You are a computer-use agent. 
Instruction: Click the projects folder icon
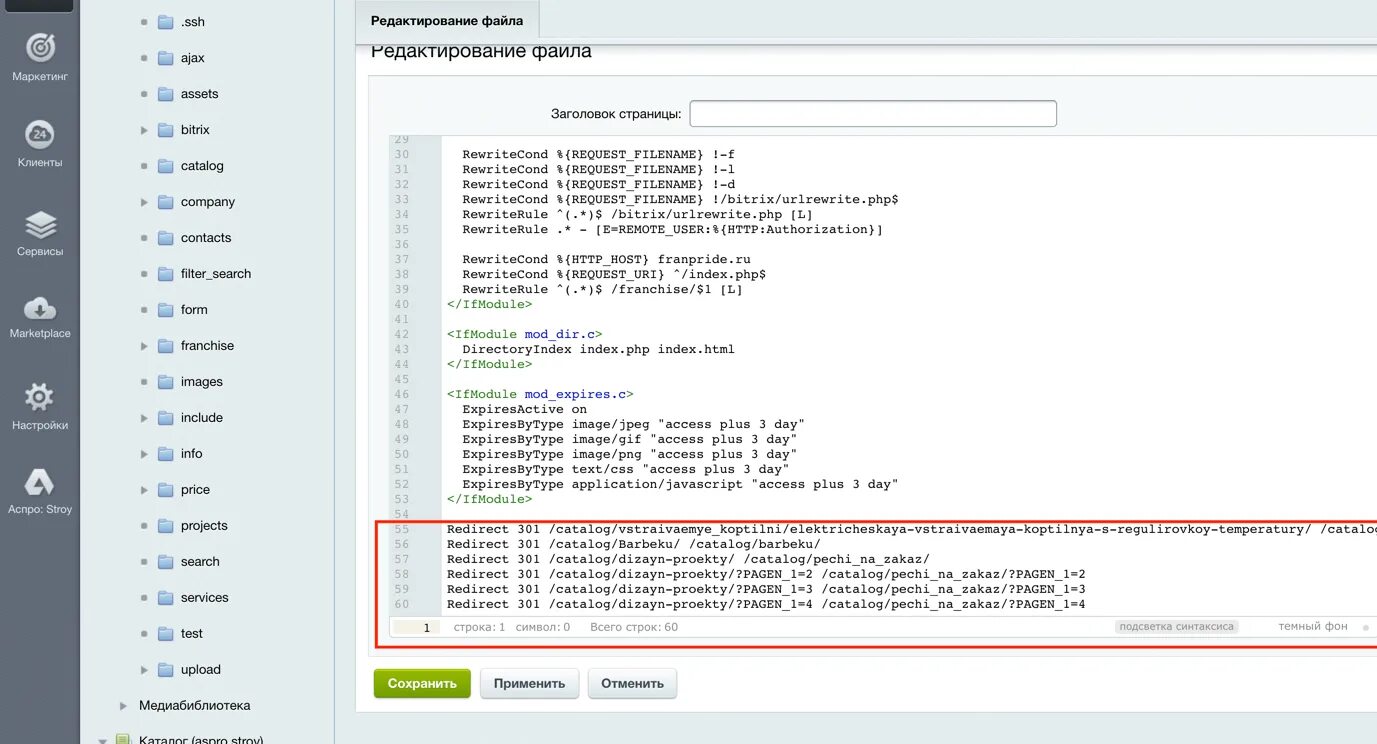tap(166, 526)
